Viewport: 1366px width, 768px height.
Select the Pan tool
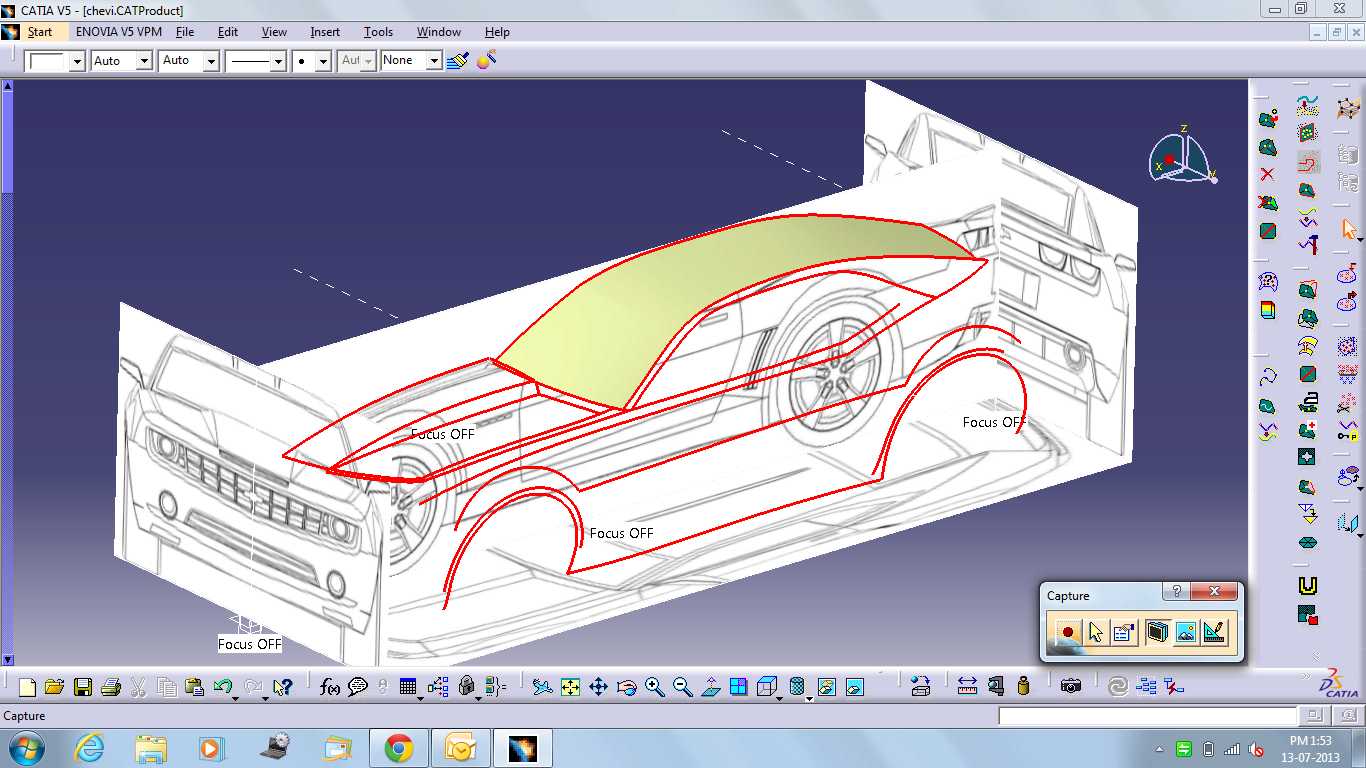tap(598, 687)
